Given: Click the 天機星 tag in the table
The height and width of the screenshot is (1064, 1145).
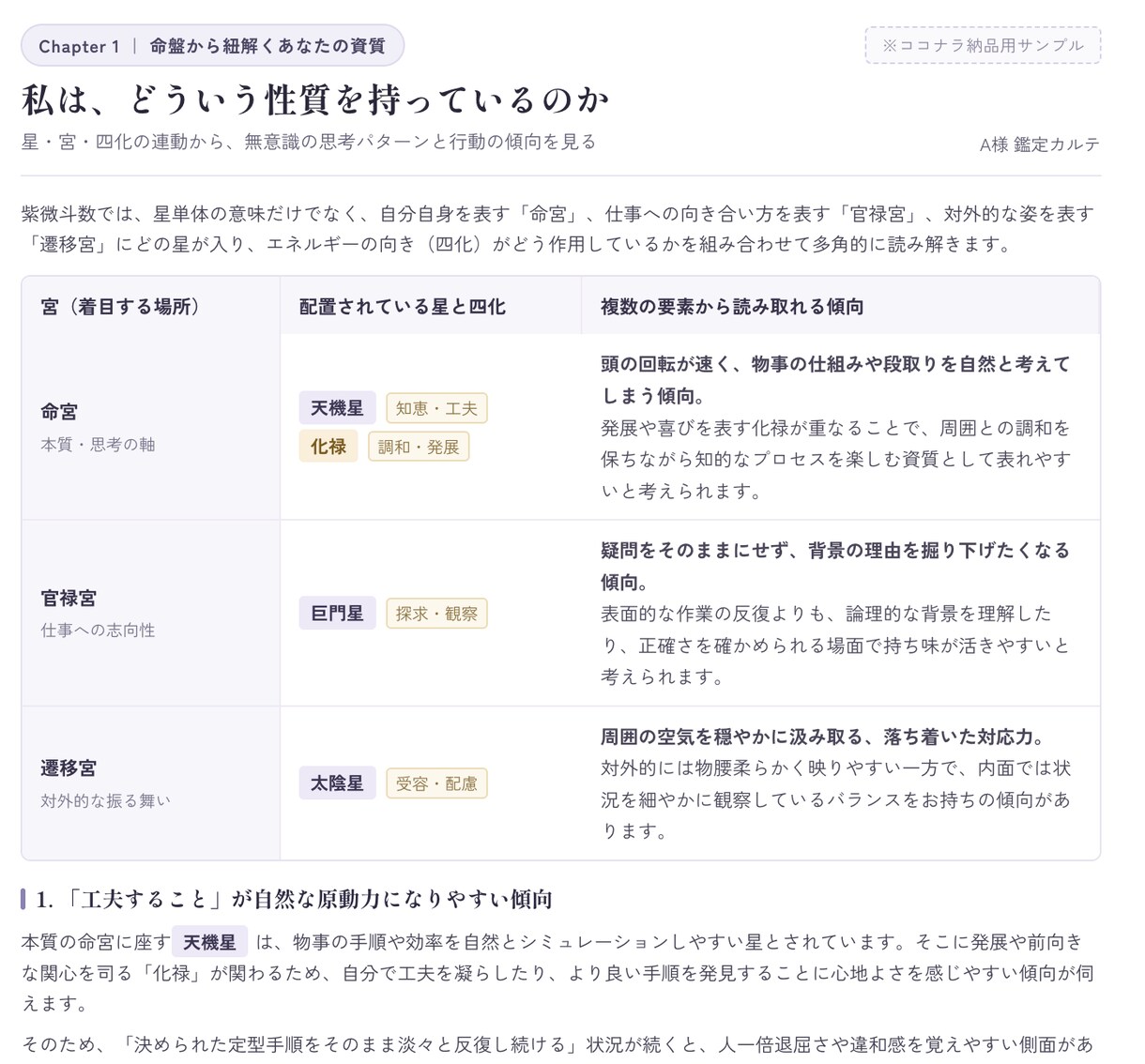Looking at the screenshot, I should click(x=337, y=408).
